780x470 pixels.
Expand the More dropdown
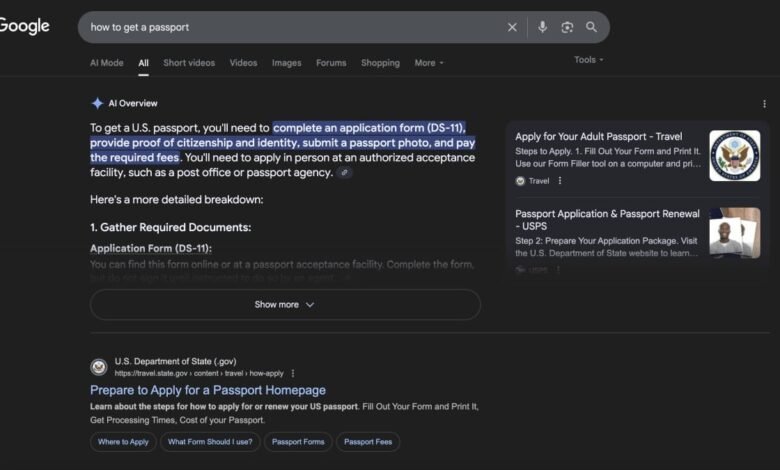429,63
